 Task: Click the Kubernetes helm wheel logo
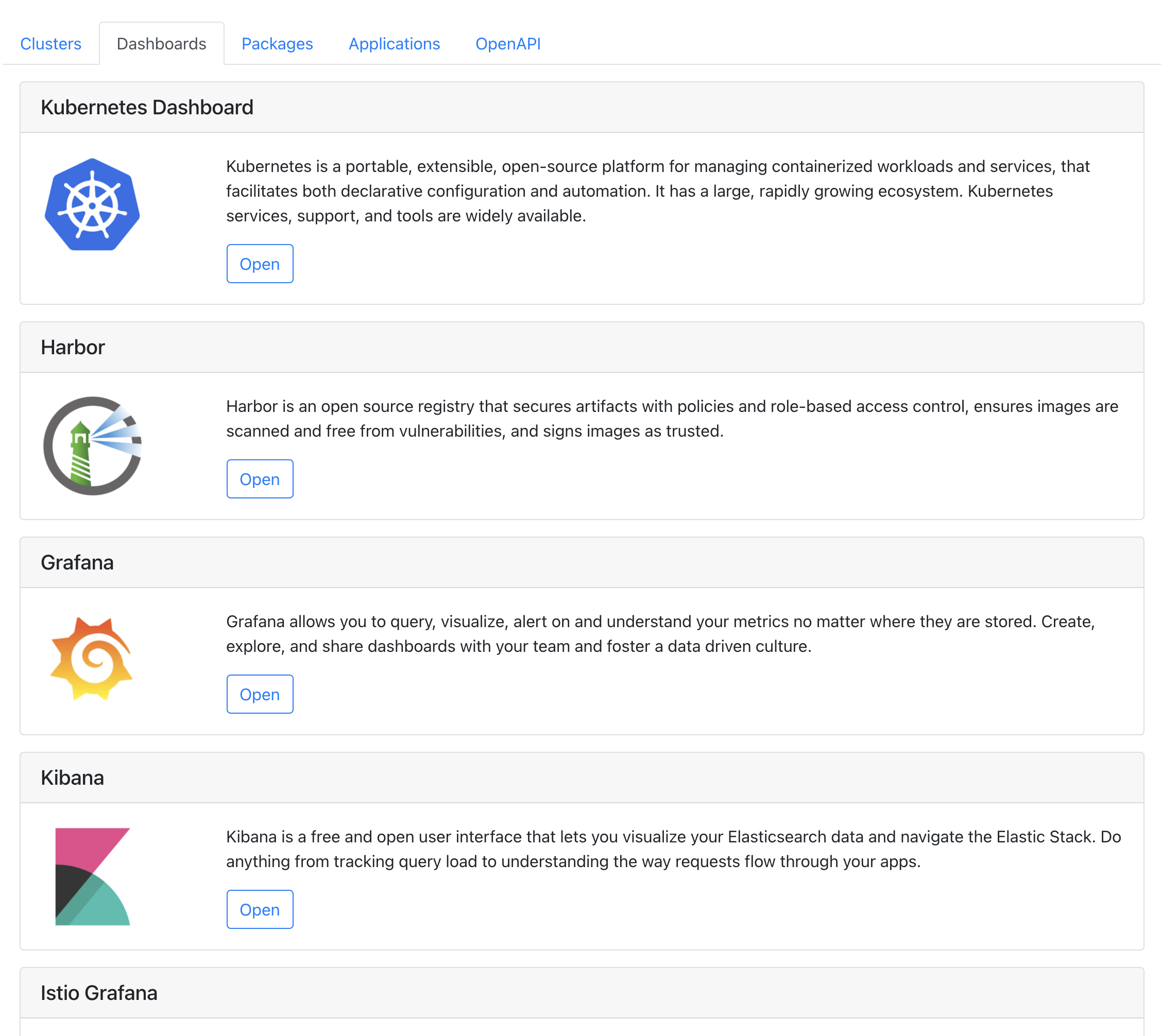tap(92, 204)
